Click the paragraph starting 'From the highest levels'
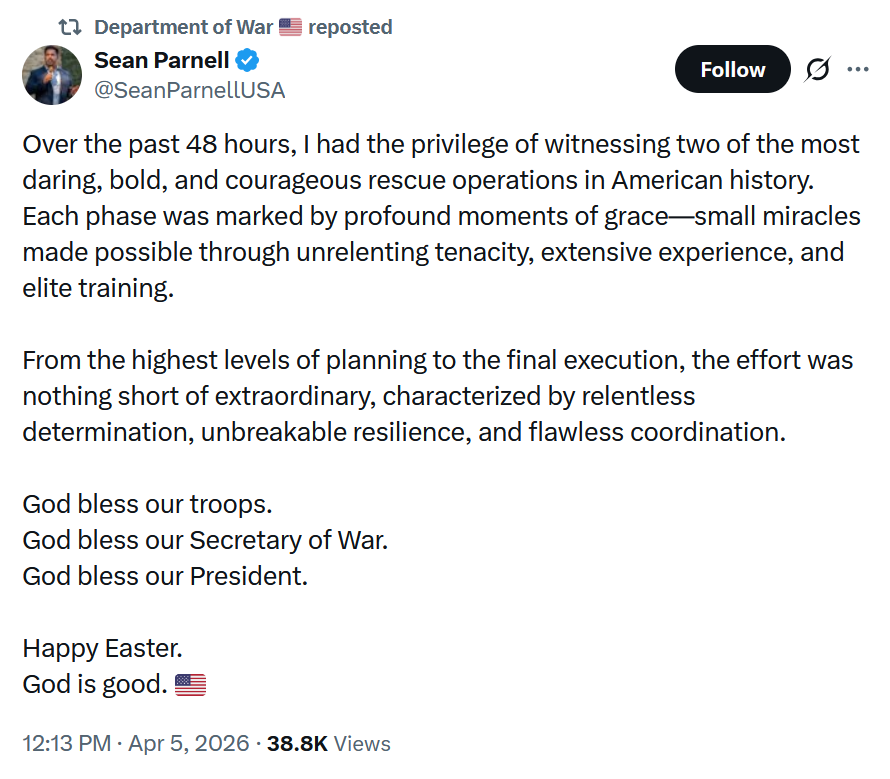 pos(437,396)
